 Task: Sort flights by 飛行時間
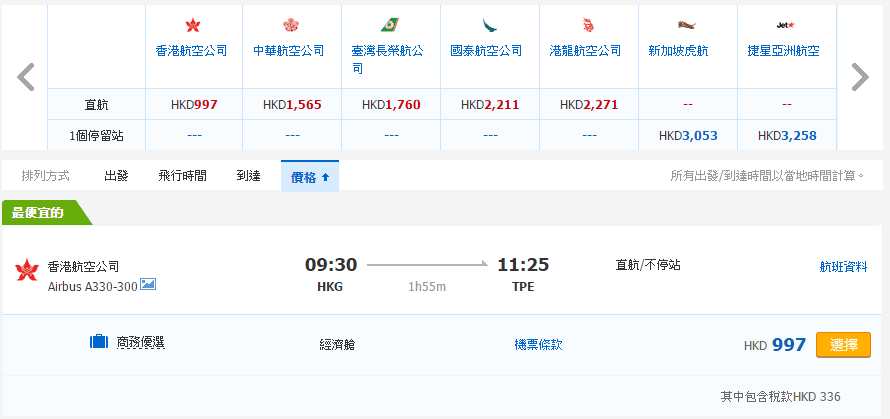[182, 176]
